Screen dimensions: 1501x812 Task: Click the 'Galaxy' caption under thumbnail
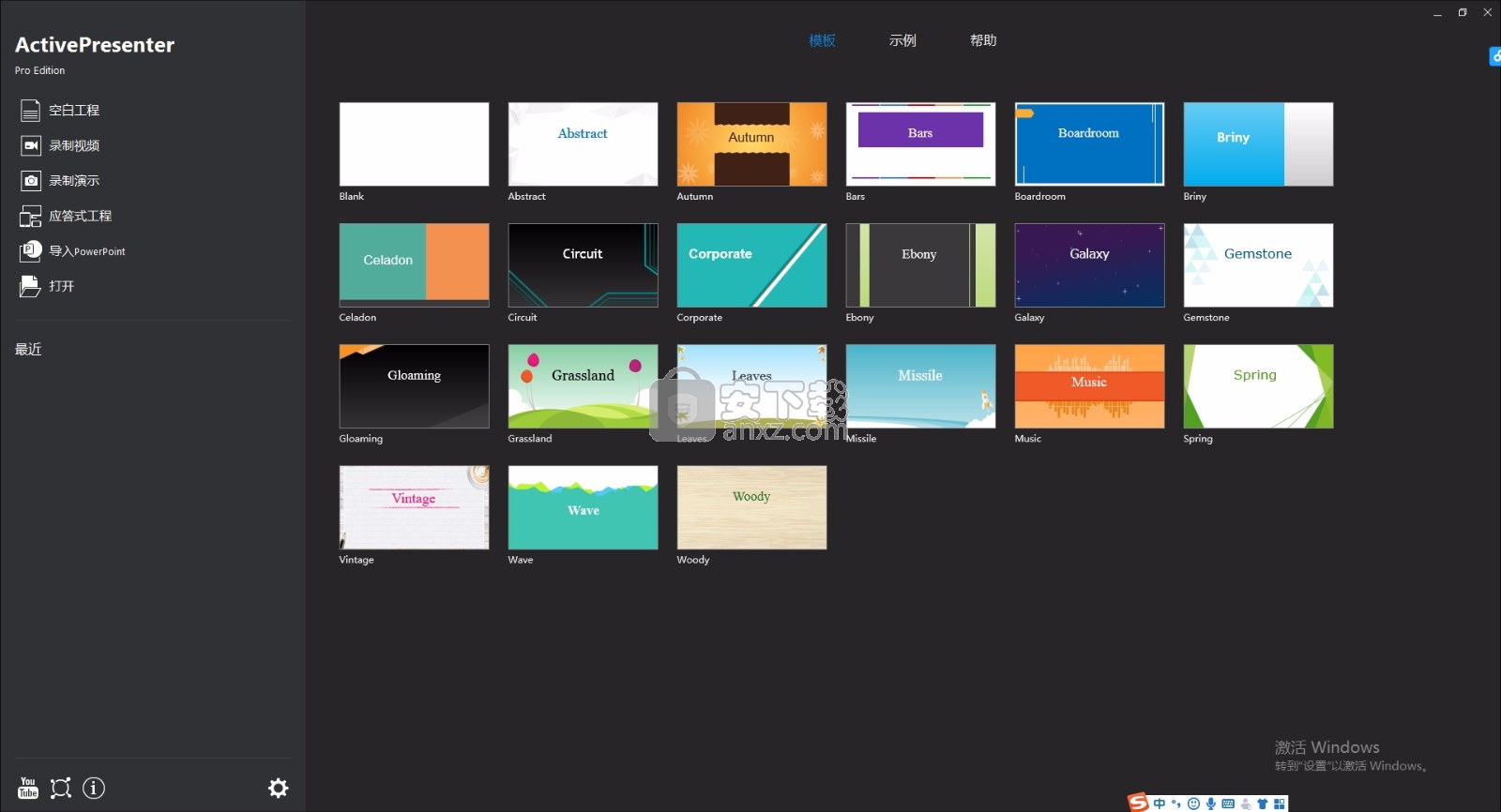coord(1029,318)
